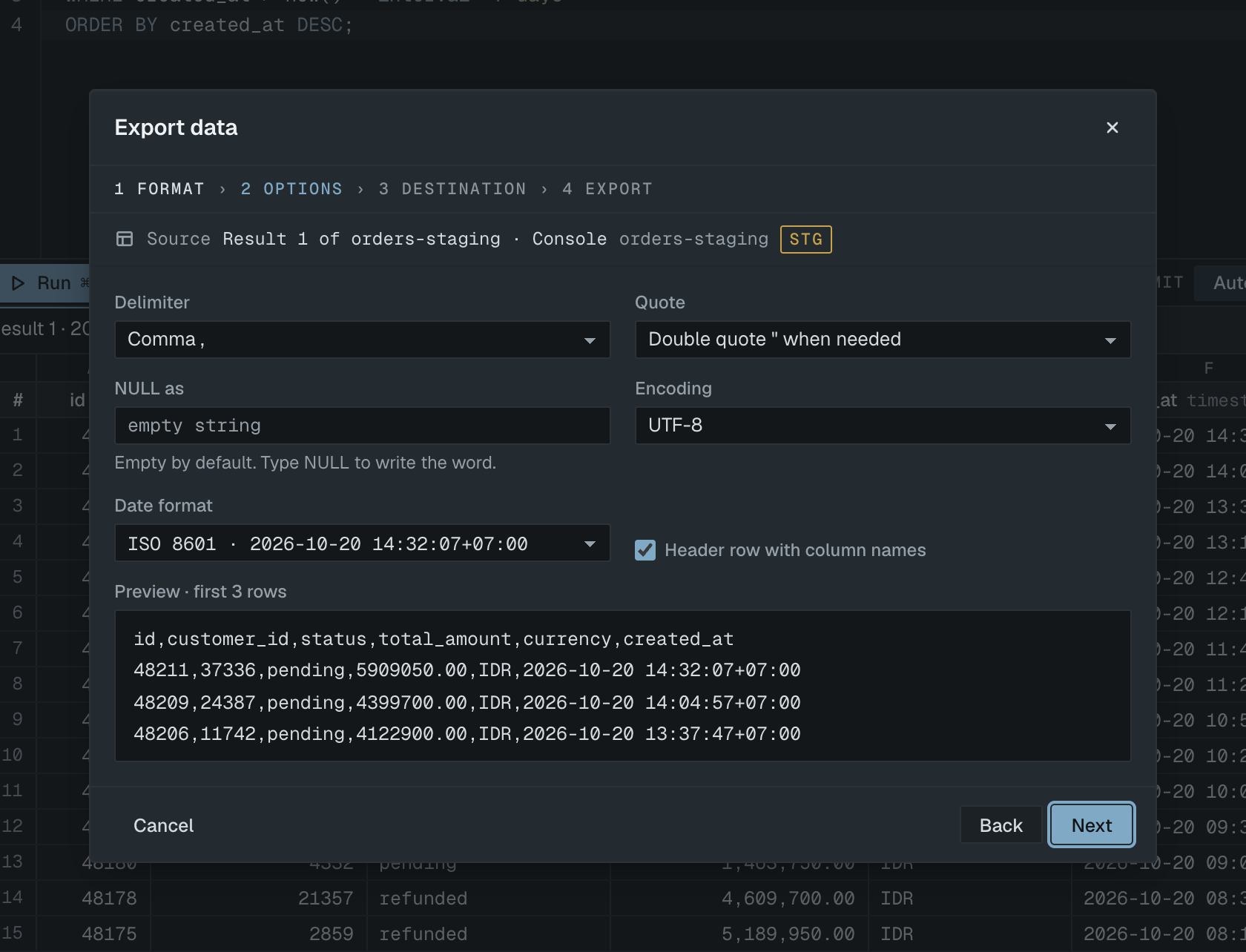Viewport: 1246px width, 952px height.
Task: Click cell 48178 in background results
Action: pyautogui.click(x=109, y=899)
